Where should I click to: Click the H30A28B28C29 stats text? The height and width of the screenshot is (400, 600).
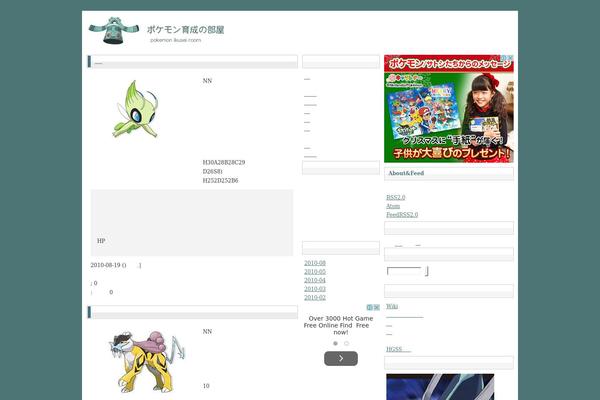click(224, 162)
